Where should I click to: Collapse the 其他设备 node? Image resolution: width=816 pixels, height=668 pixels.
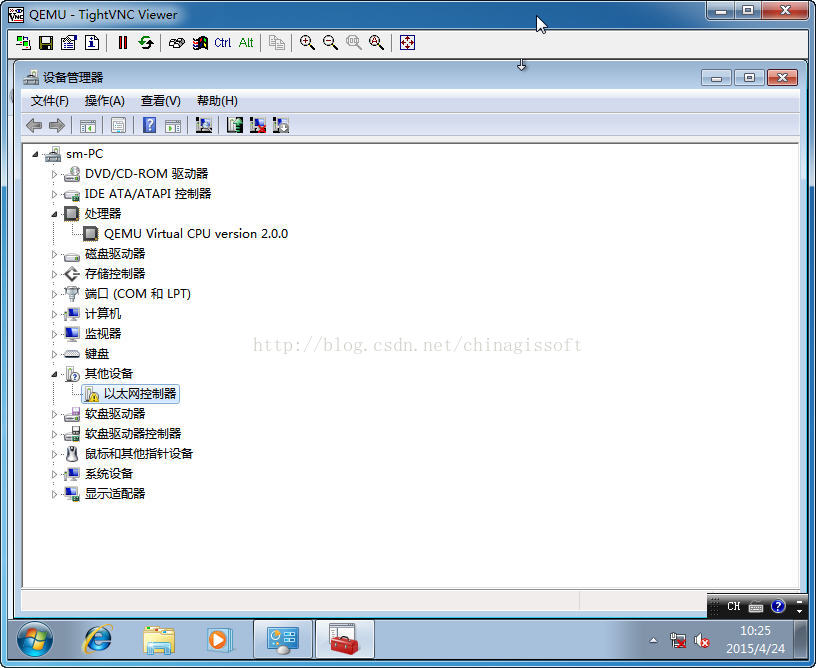pos(54,374)
